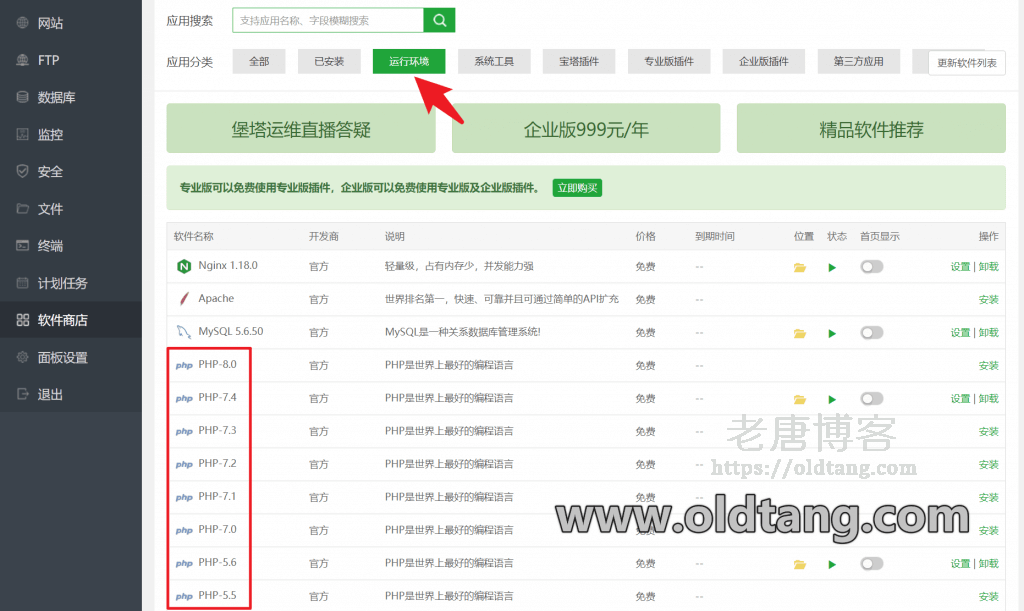This screenshot has height=611, width=1024.
Task: Open the 宝塔插件 category tab
Action: [x=579, y=60]
